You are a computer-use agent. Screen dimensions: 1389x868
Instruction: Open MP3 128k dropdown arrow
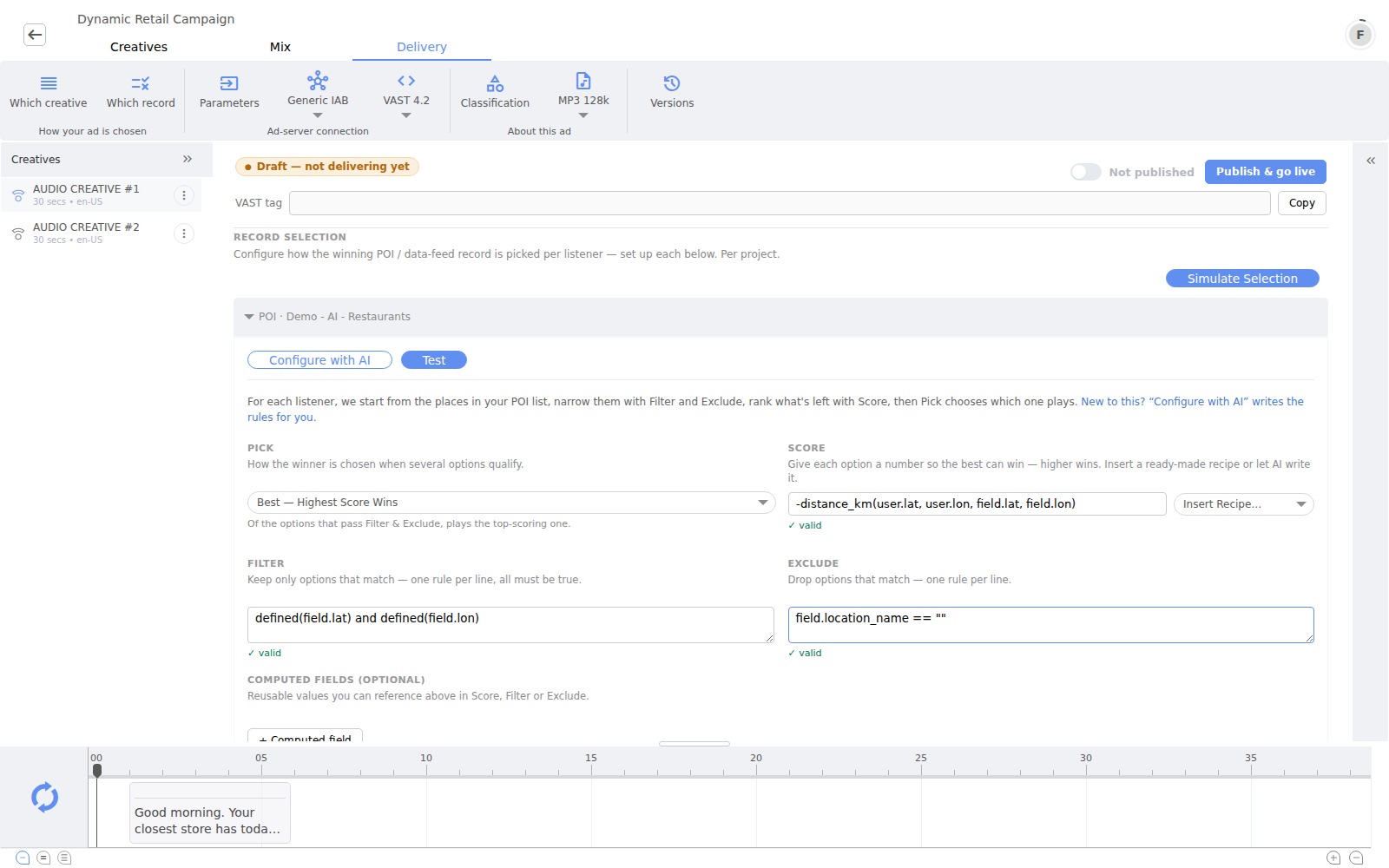(x=583, y=115)
